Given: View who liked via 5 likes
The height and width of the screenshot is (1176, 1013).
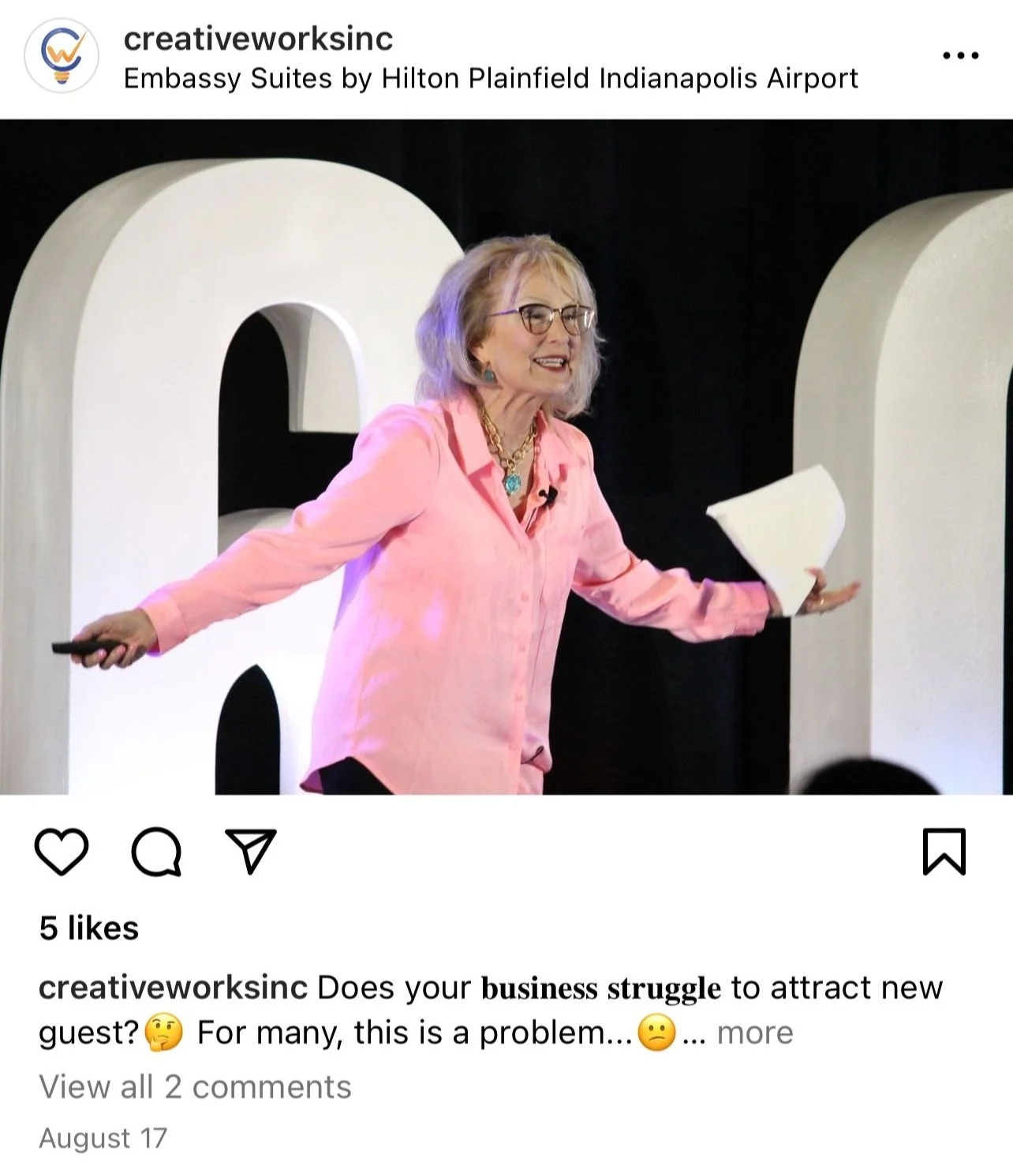Looking at the screenshot, I should pyautogui.click(x=89, y=927).
